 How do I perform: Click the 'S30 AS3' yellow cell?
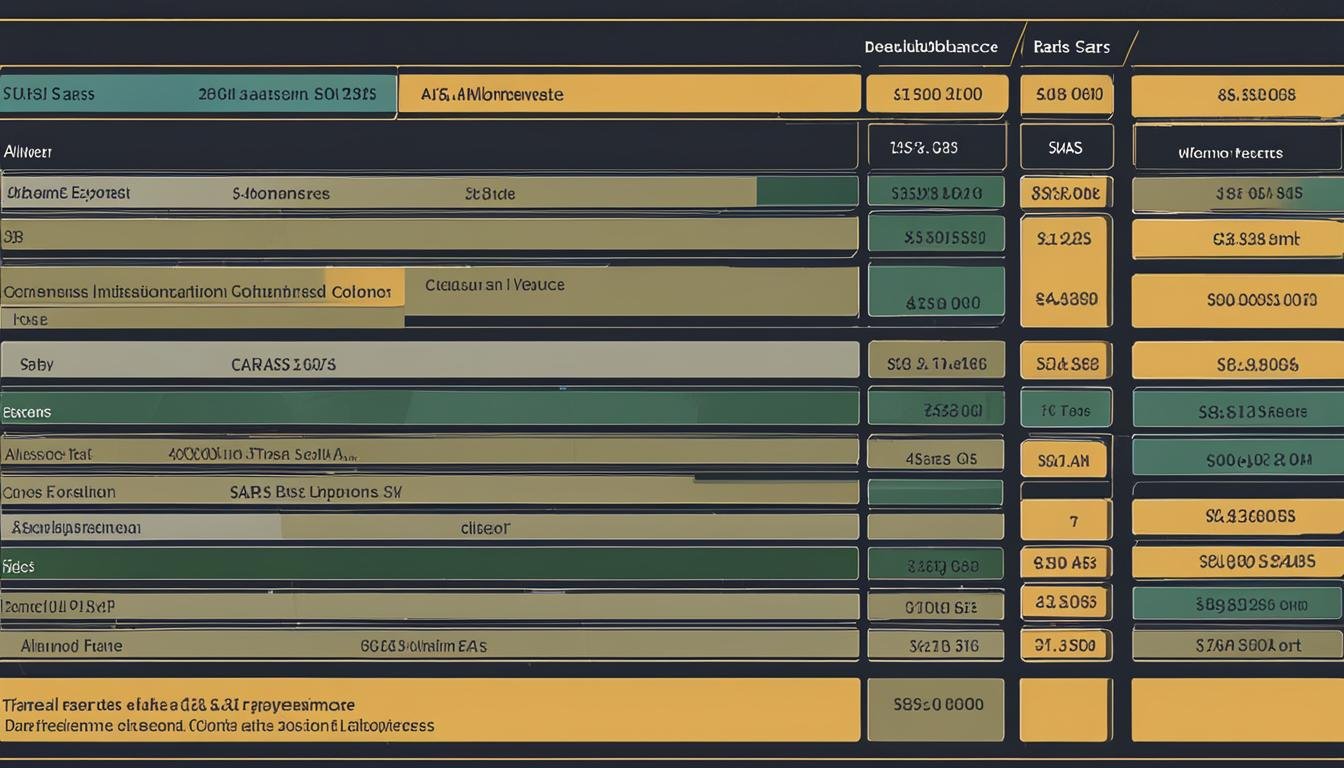(1066, 563)
